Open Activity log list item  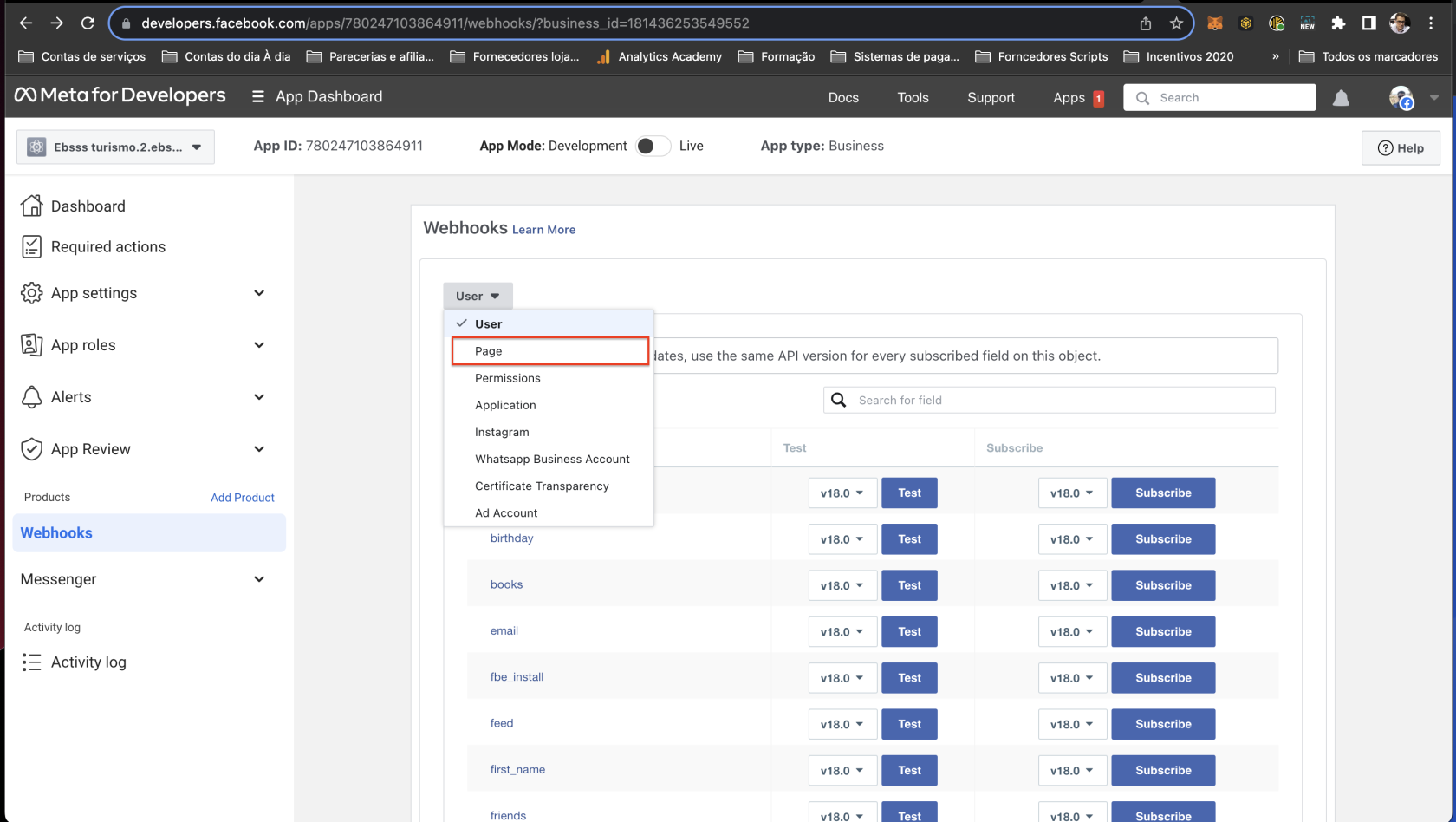tap(73, 662)
